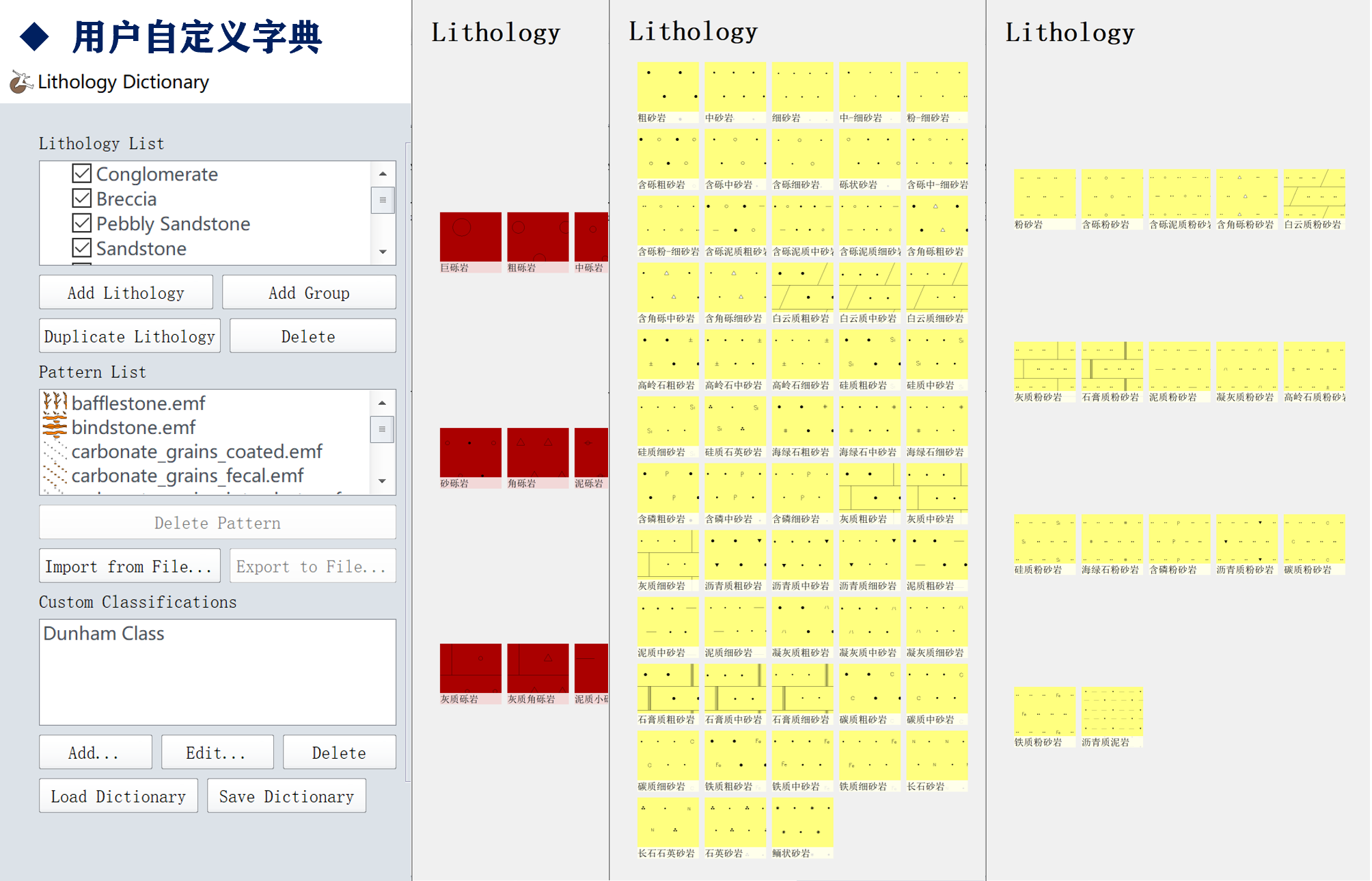Select carbonate_grains_fecal.emf pattern
1372x881 pixels.
(187, 475)
